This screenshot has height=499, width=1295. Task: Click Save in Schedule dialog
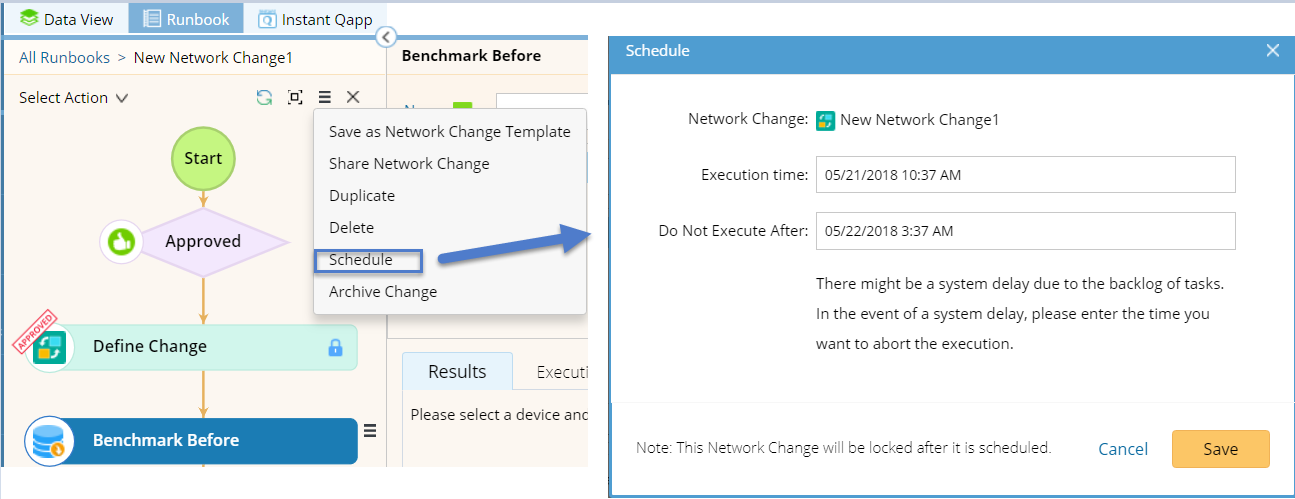click(1220, 449)
